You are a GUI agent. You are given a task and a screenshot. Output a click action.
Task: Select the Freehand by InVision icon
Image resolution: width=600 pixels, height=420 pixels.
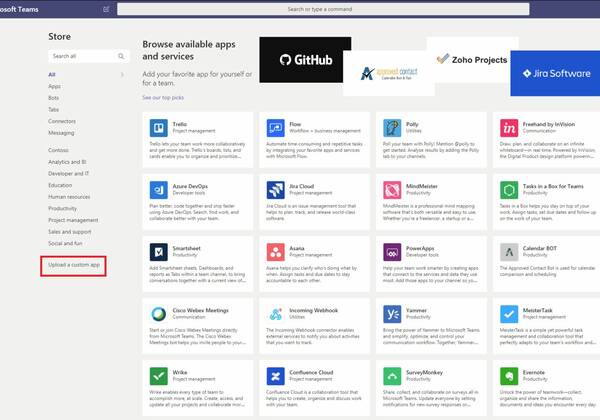[x=509, y=128]
